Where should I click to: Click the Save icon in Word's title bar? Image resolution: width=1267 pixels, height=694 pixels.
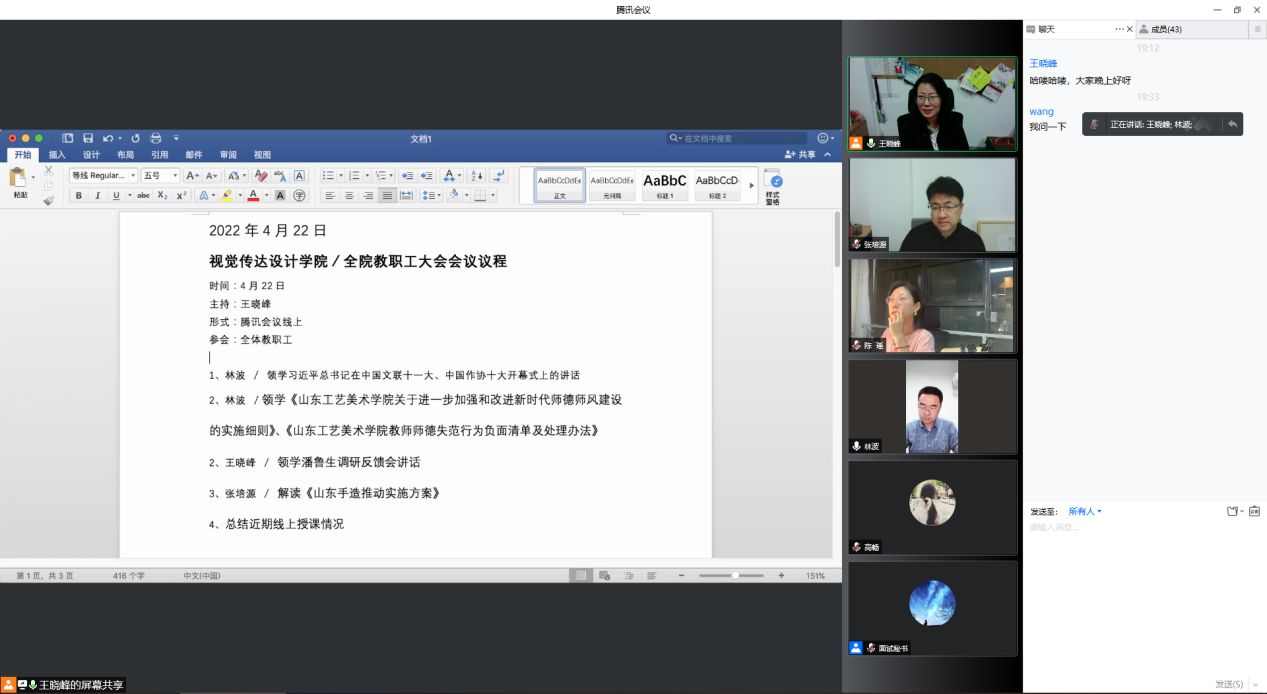coord(88,138)
